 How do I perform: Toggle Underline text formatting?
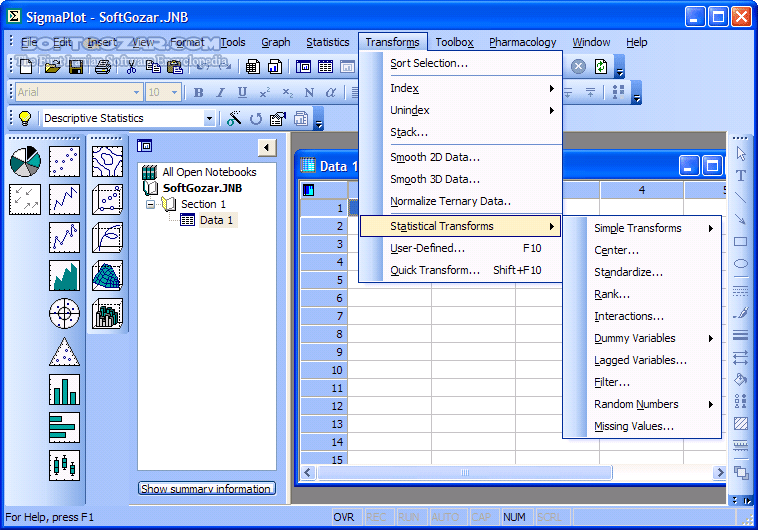(242, 92)
